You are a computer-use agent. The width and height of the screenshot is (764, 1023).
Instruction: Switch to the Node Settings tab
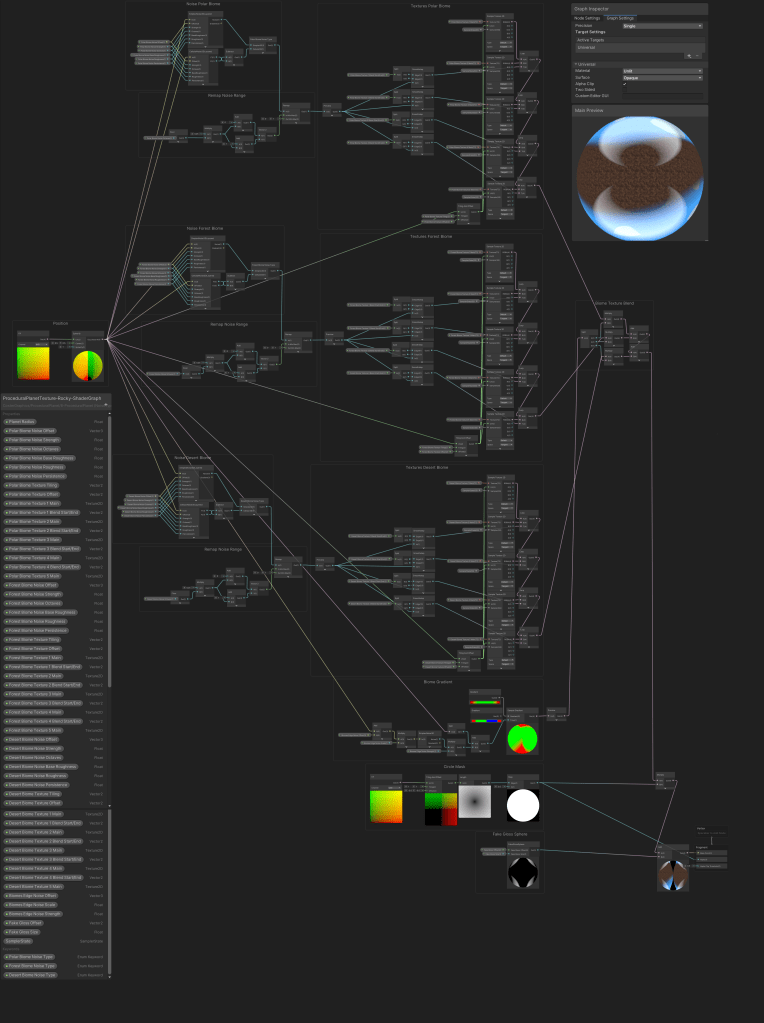pyautogui.click(x=587, y=18)
